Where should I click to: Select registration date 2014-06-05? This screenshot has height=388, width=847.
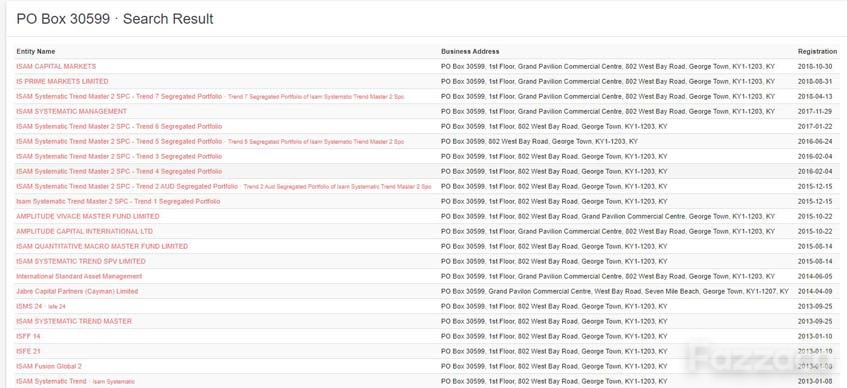coord(815,276)
